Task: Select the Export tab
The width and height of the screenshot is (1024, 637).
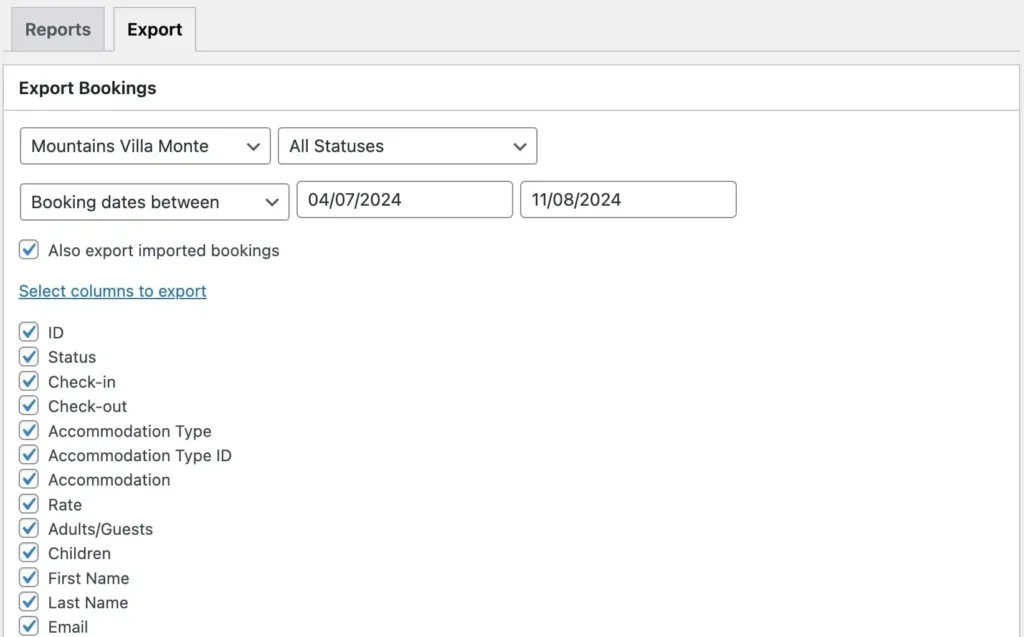Action: 154,29
